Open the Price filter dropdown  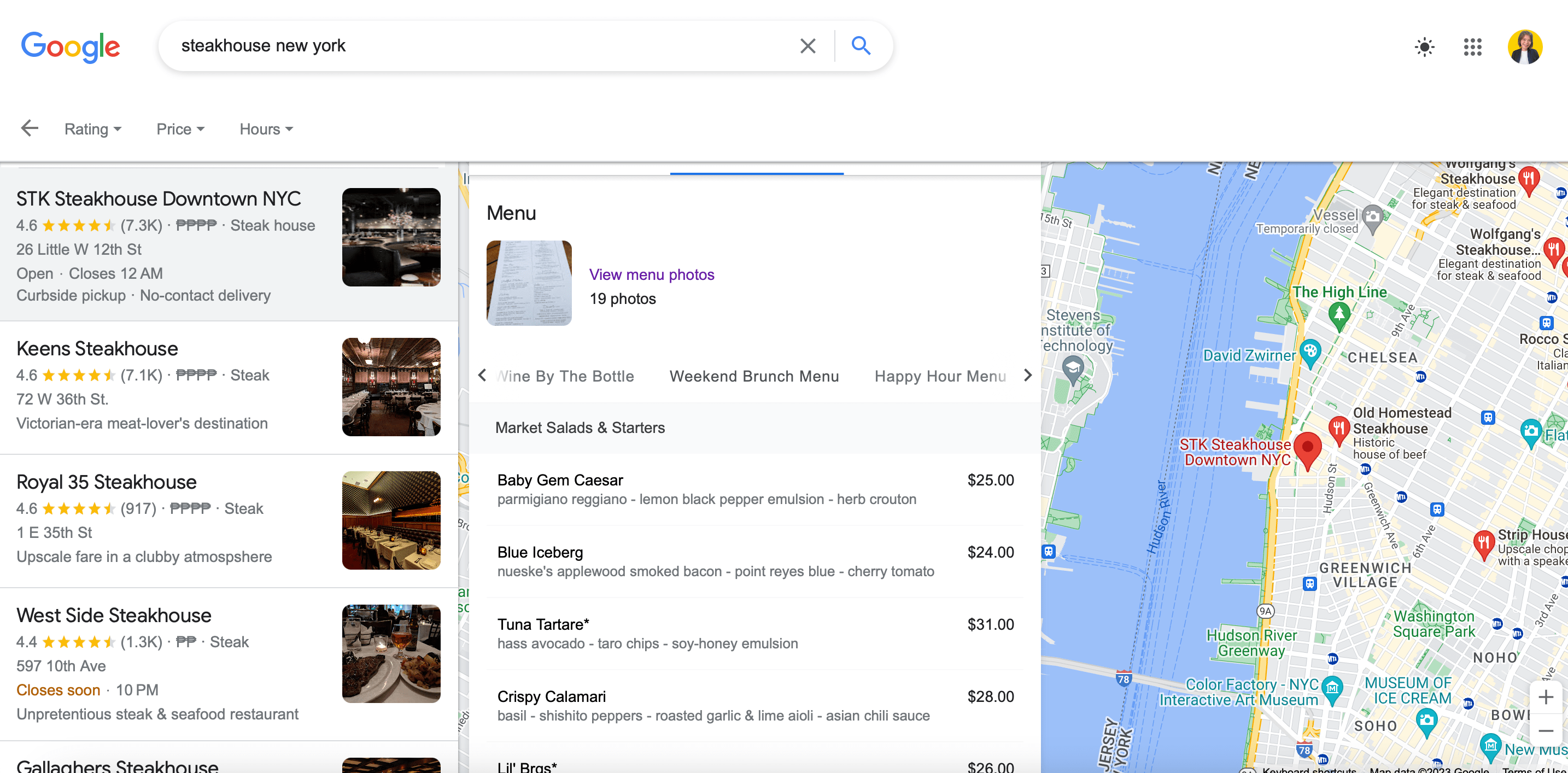click(179, 128)
